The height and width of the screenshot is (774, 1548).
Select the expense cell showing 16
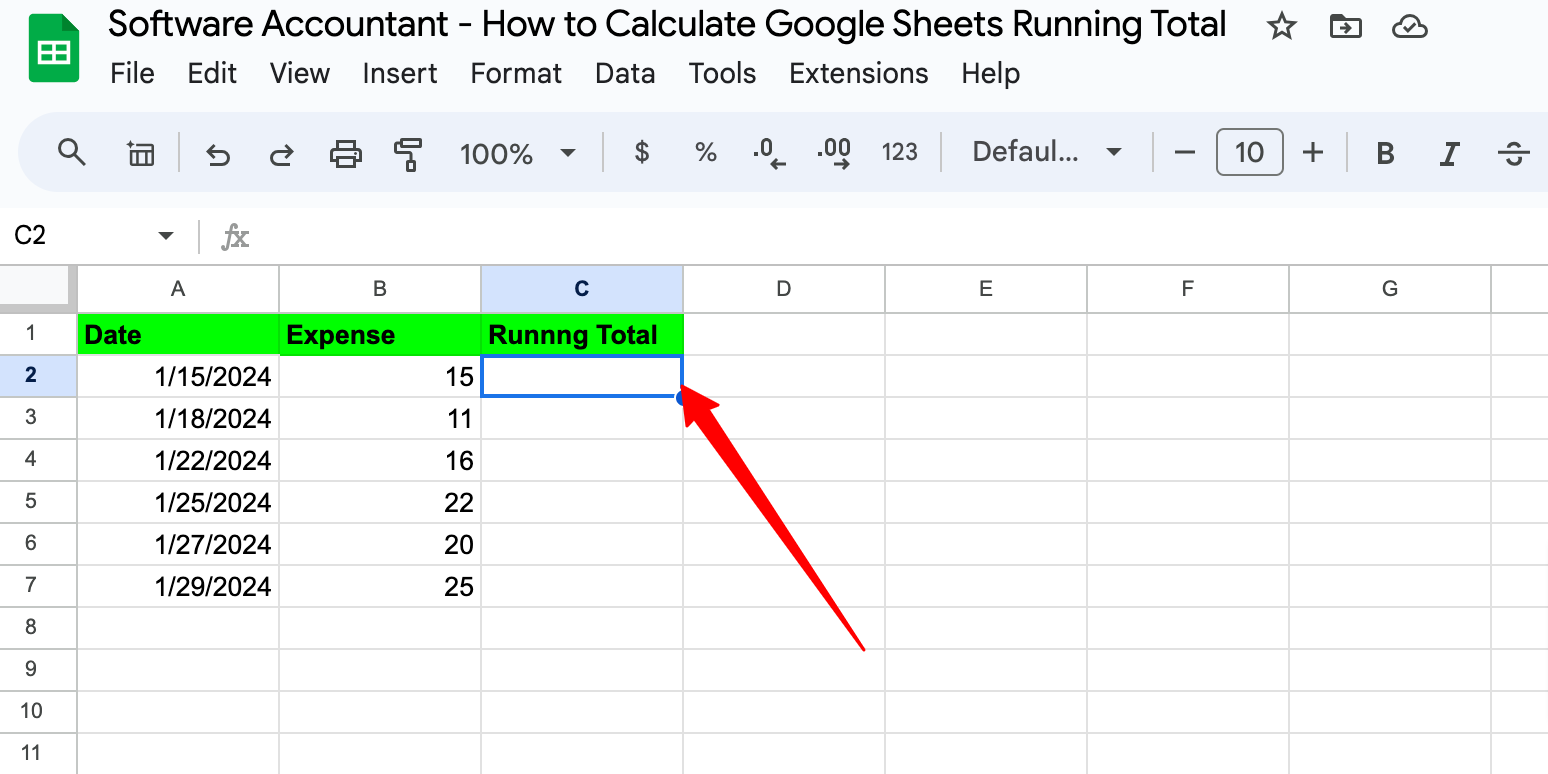(x=380, y=460)
